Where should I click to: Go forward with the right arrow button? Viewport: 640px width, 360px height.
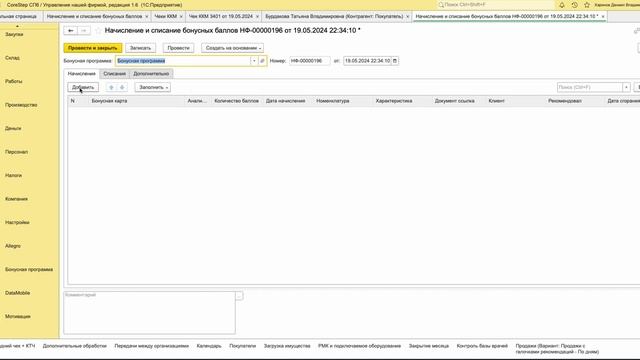click(84, 31)
